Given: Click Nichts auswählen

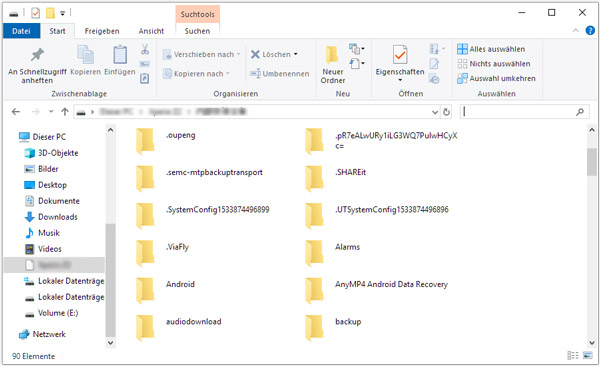Looking at the screenshot, I should [x=494, y=64].
